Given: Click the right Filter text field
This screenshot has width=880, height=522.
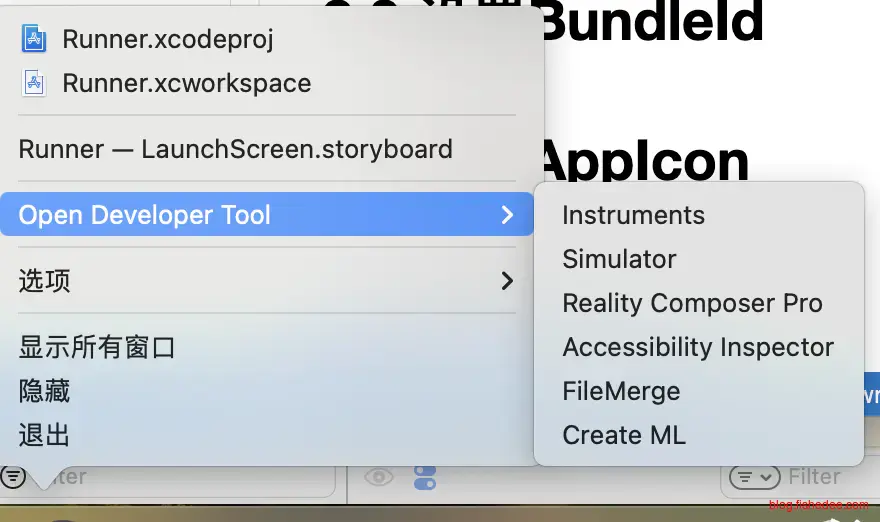Looking at the screenshot, I should click(815, 477).
